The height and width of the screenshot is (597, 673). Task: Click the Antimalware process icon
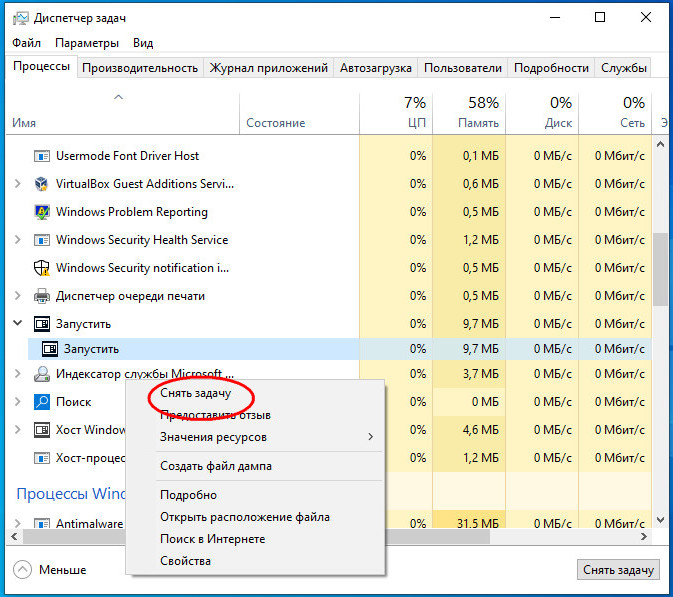[42, 524]
